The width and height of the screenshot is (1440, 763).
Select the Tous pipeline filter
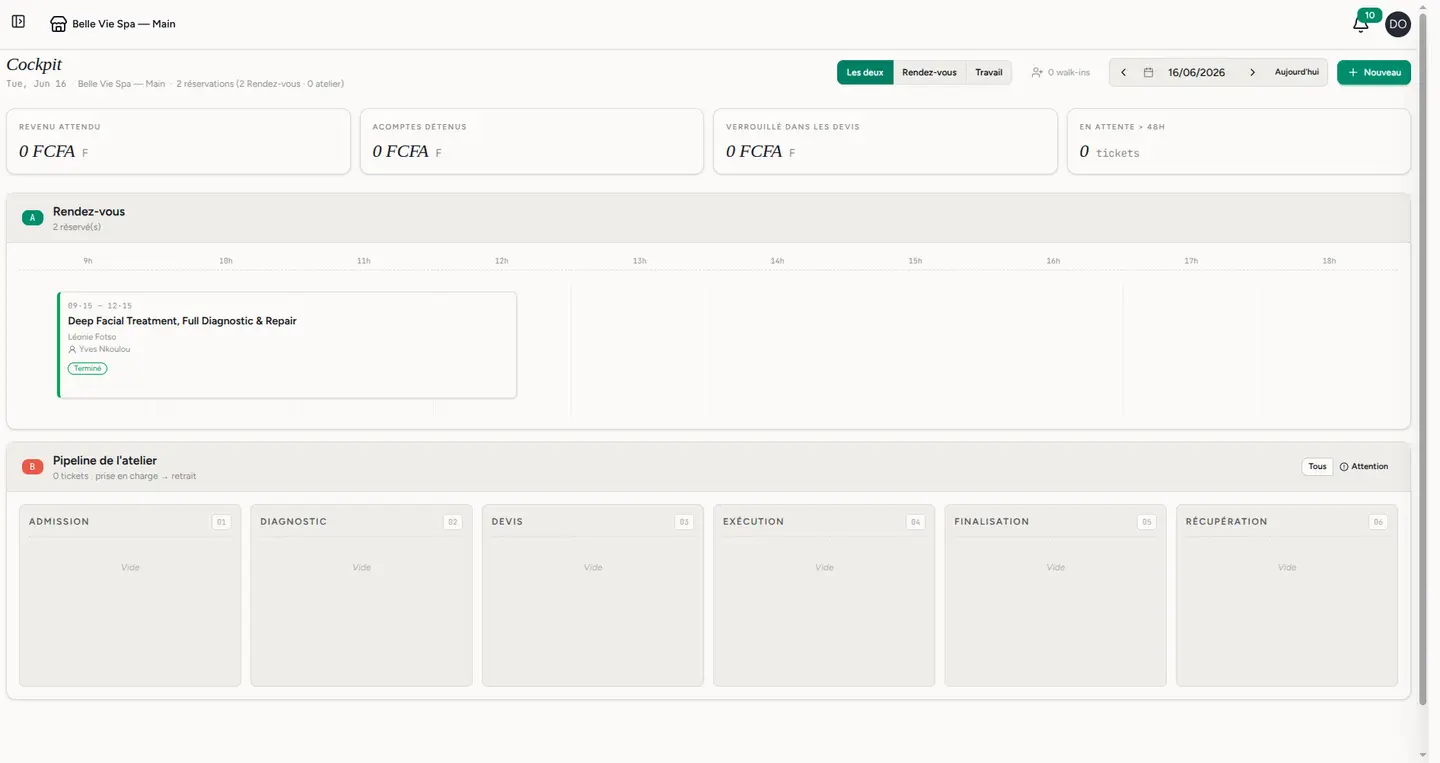tap(1317, 466)
